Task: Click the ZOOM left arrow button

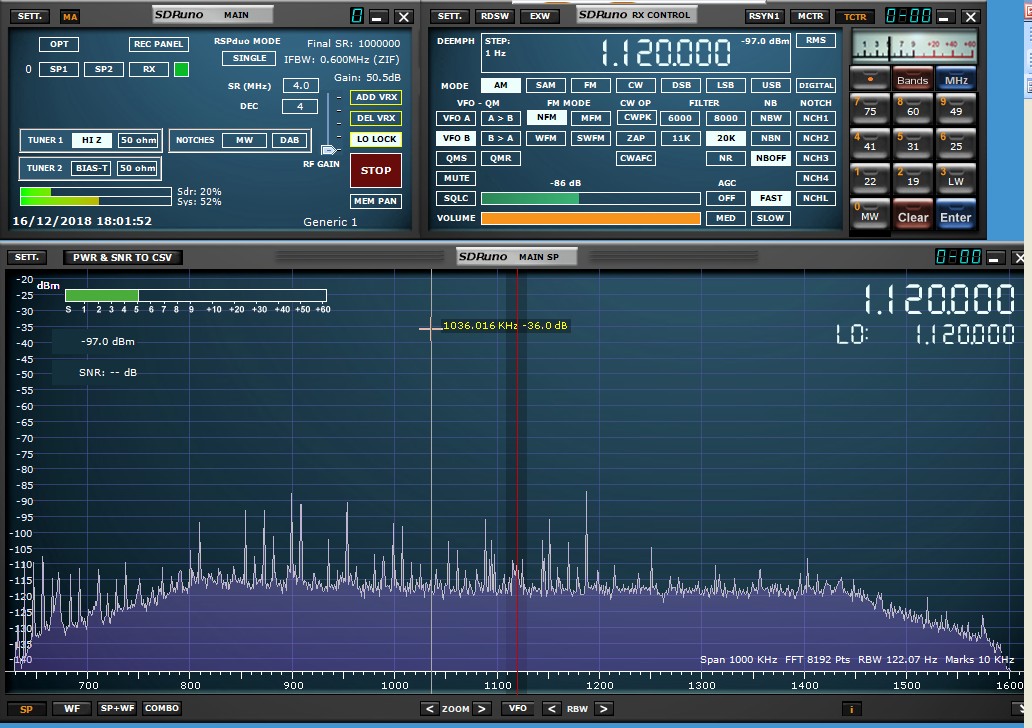Action: 430,709
